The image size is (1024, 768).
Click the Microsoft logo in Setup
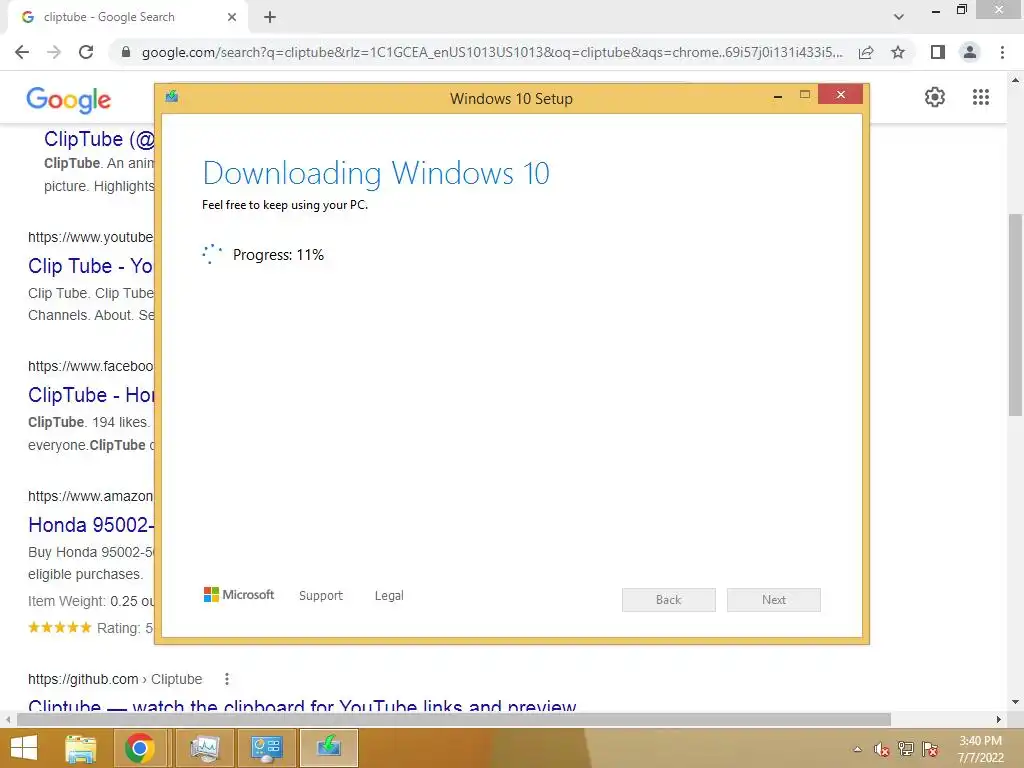(x=239, y=595)
